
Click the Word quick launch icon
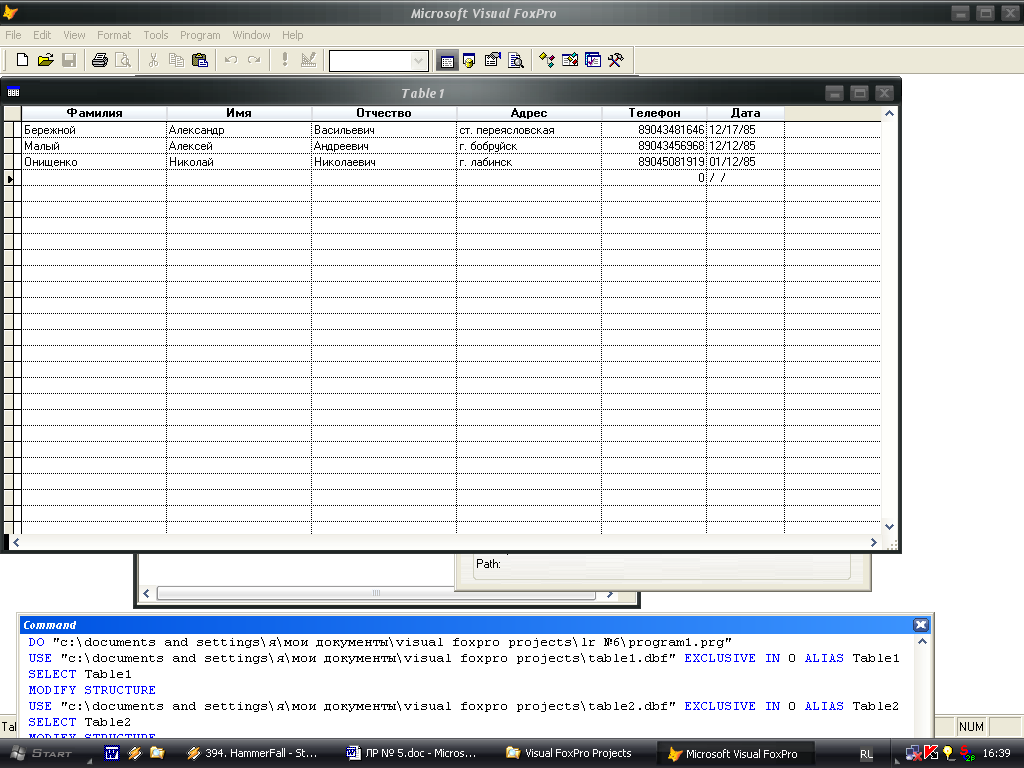pyautogui.click(x=112, y=753)
